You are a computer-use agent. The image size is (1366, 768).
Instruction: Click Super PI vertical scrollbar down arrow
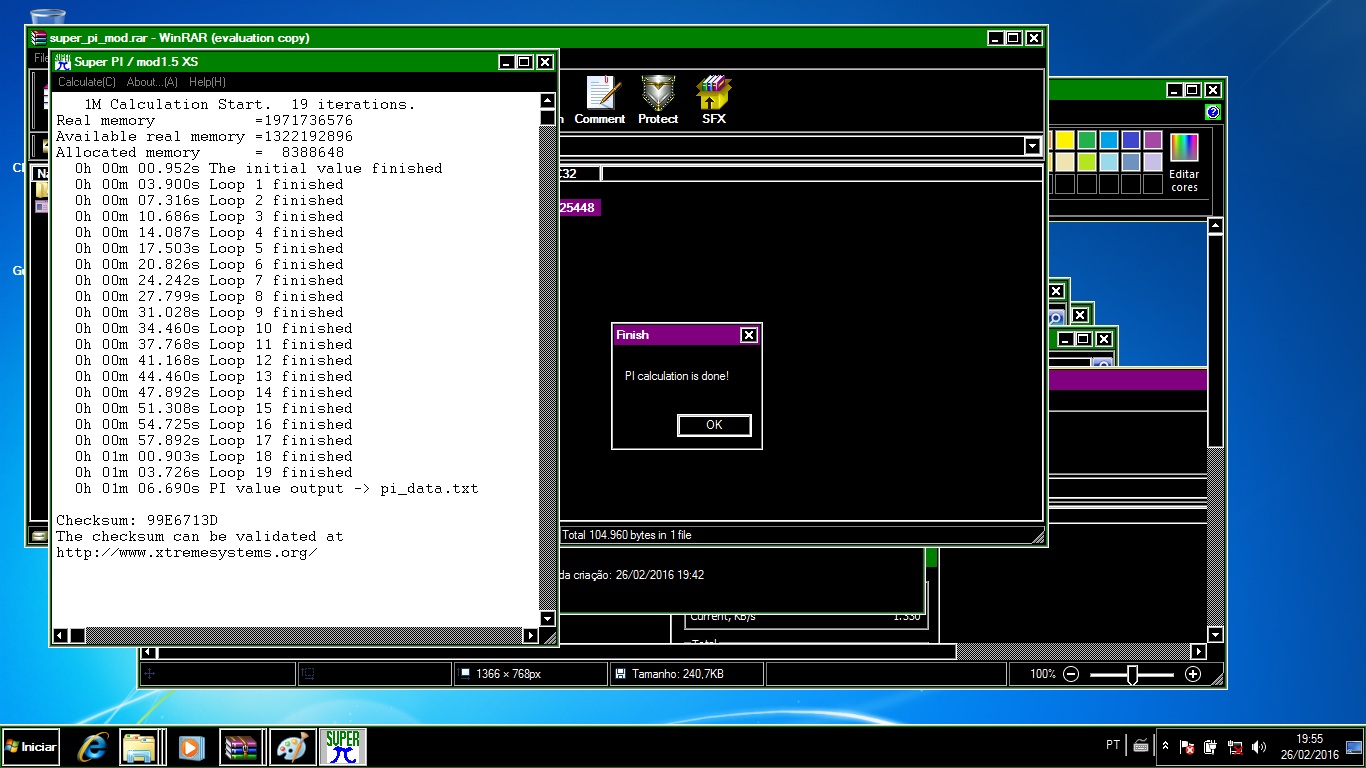pos(547,619)
